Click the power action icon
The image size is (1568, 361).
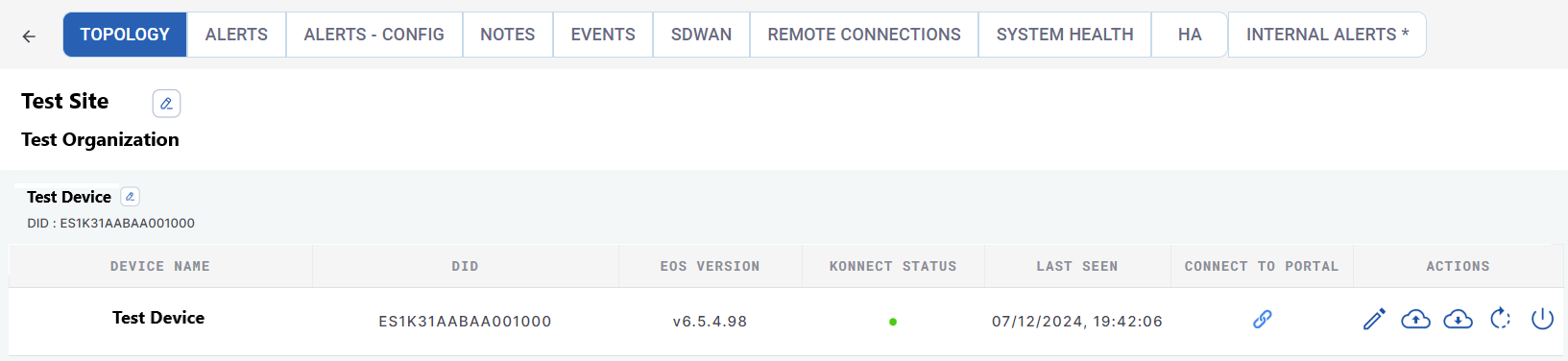pyautogui.click(x=1542, y=319)
